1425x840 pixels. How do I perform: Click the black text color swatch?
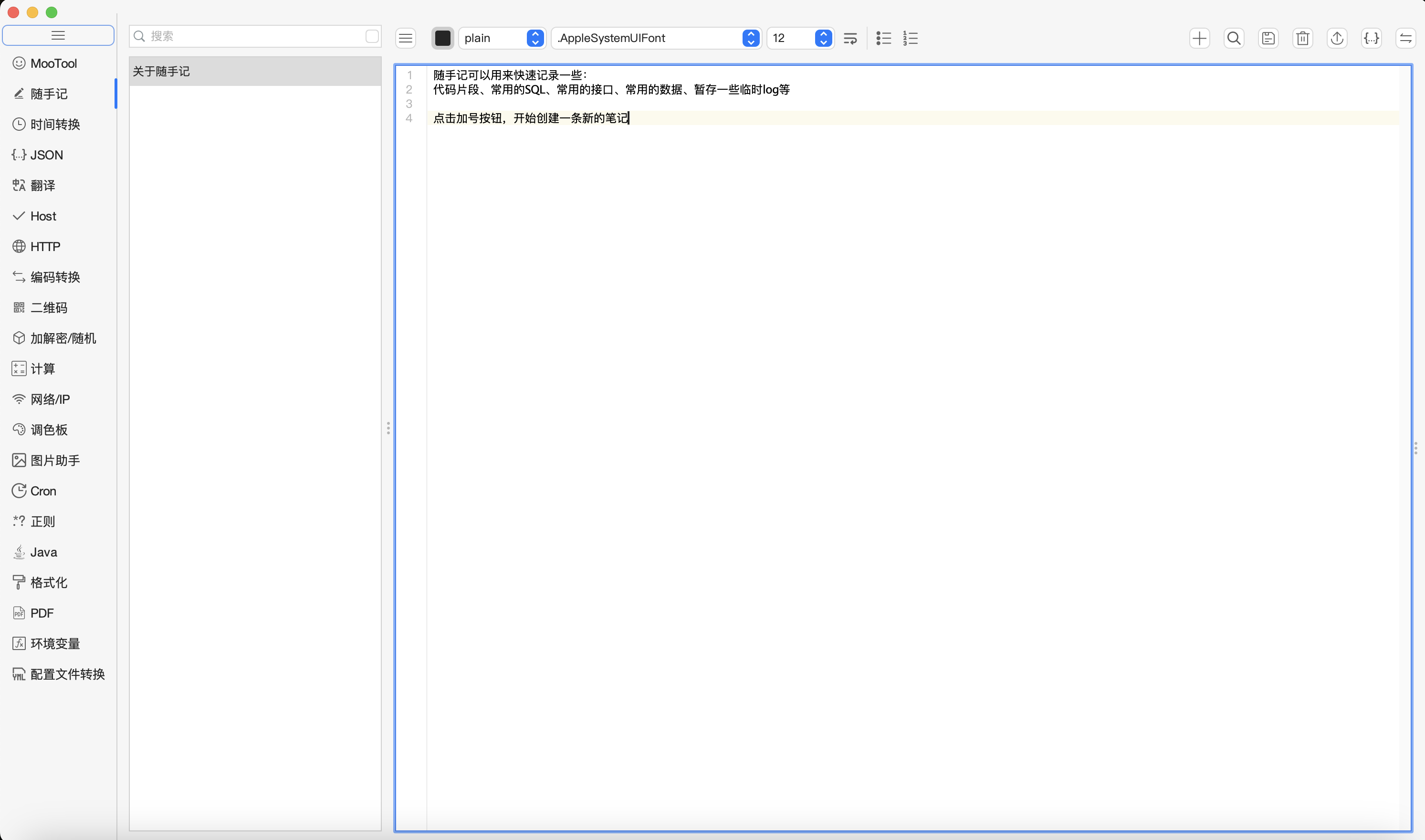(x=442, y=38)
